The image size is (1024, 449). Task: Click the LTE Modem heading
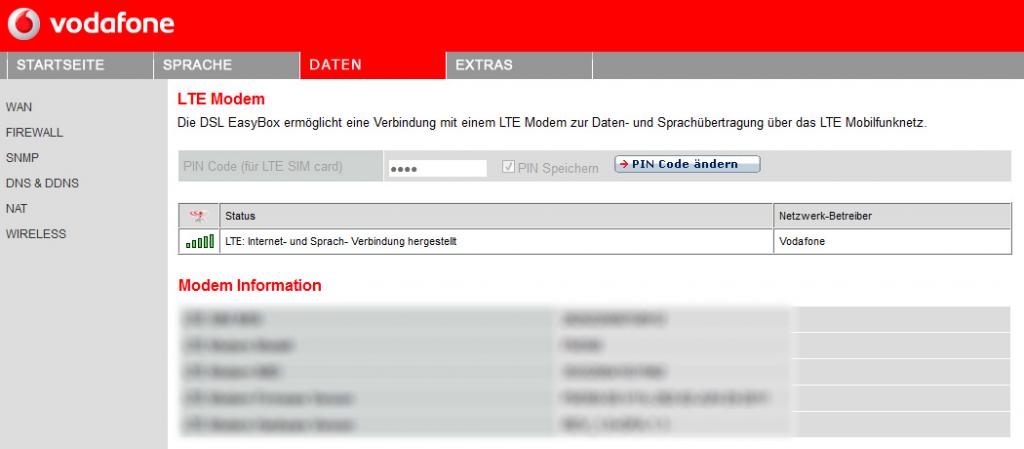(x=221, y=99)
